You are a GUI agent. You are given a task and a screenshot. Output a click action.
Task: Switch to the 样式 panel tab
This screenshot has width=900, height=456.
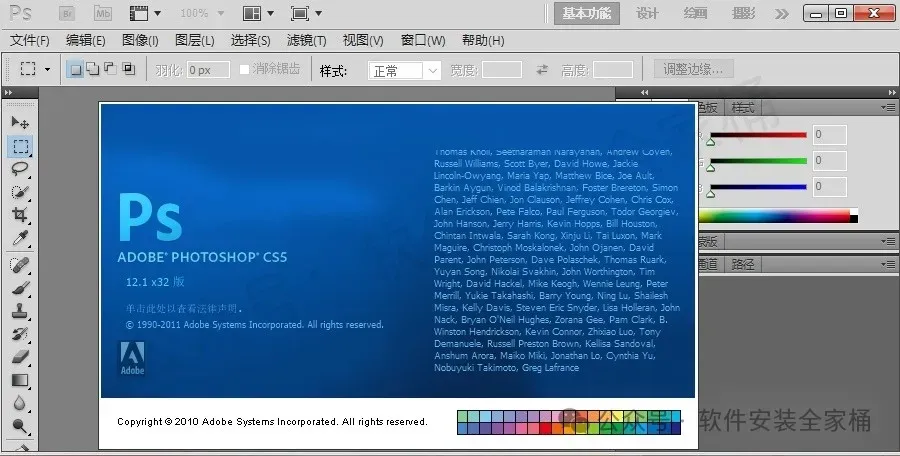743,107
